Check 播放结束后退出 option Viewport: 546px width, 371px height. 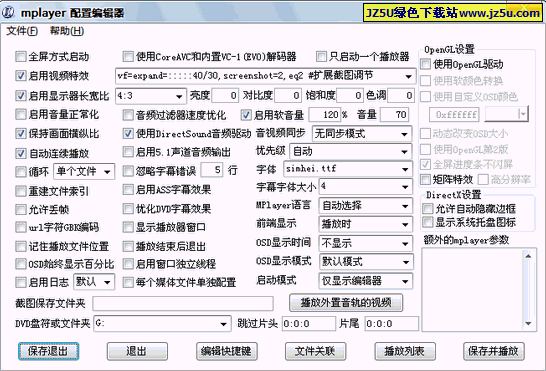tap(128, 247)
